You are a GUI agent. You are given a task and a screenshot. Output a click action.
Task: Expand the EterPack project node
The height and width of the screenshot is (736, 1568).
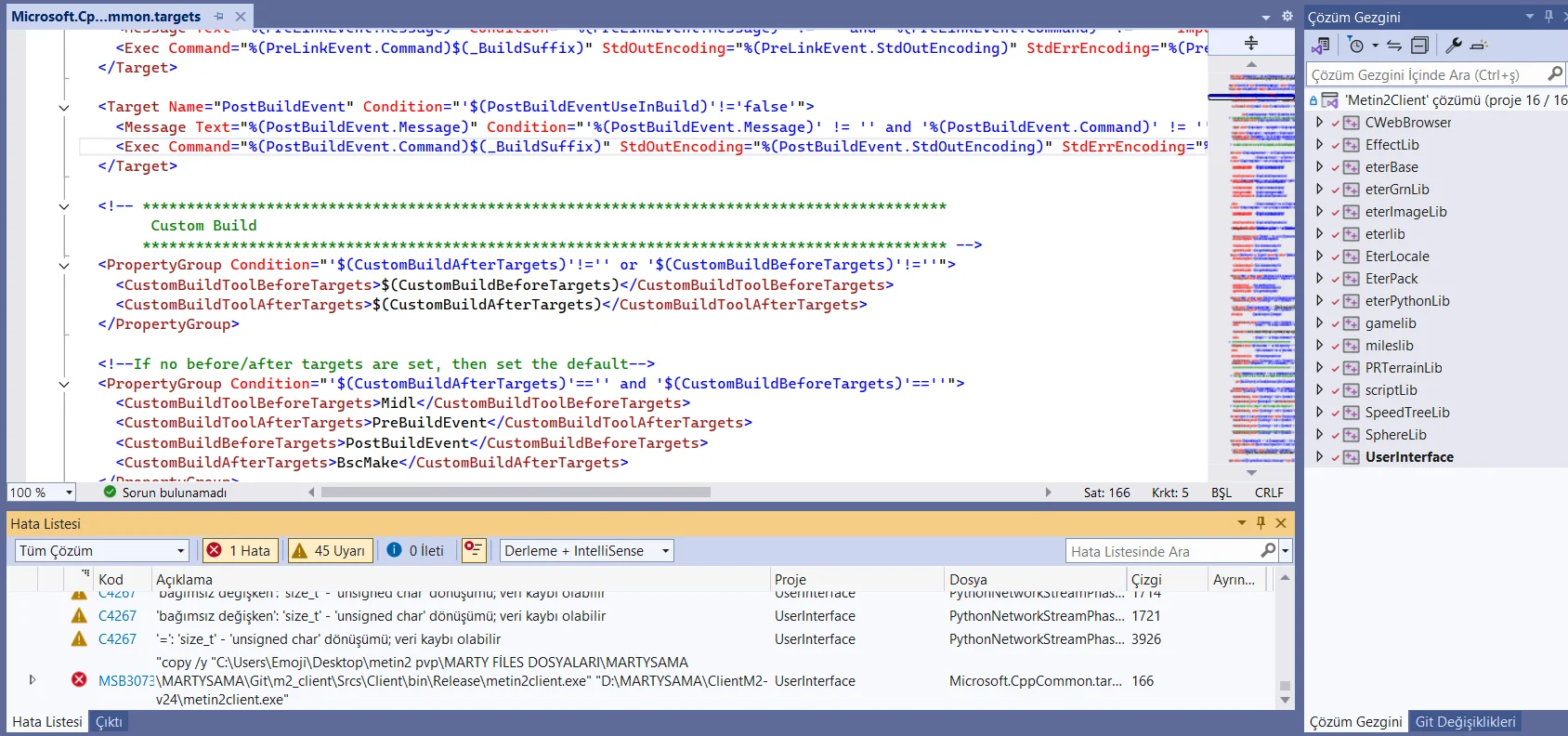(1319, 278)
